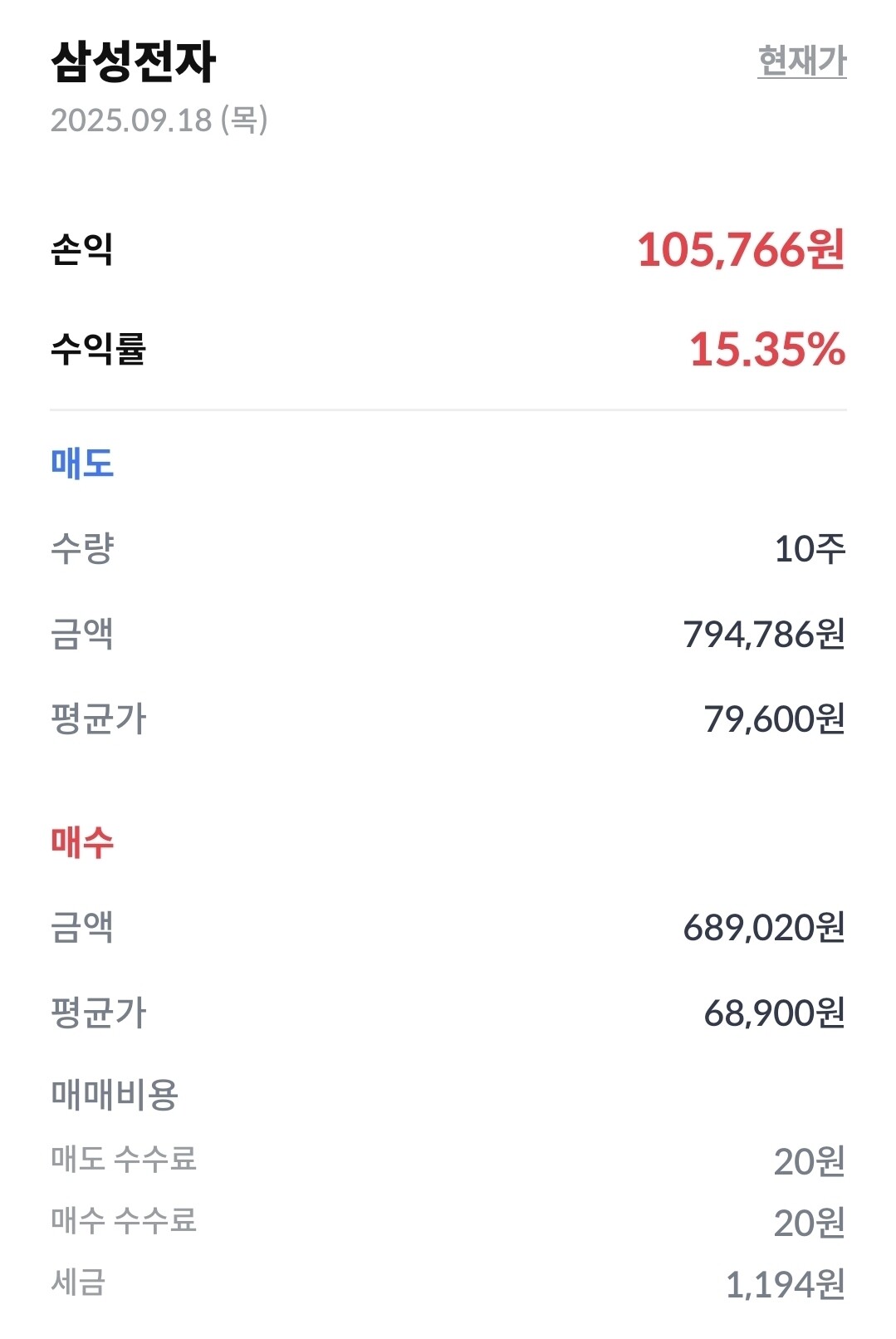Select the 매수 section header
Screen dimensions: 896x1339
(x=82, y=841)
